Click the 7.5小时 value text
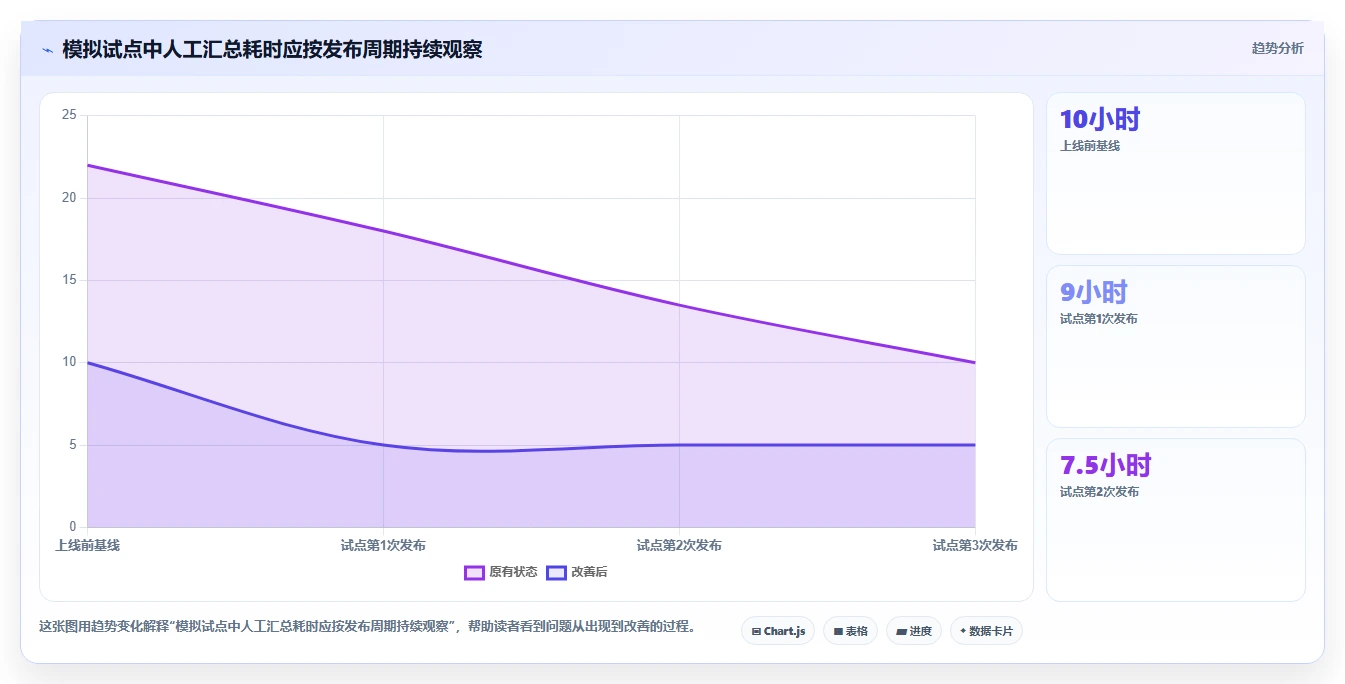Screen dimensions: 1345x684 click(1106, 465)
